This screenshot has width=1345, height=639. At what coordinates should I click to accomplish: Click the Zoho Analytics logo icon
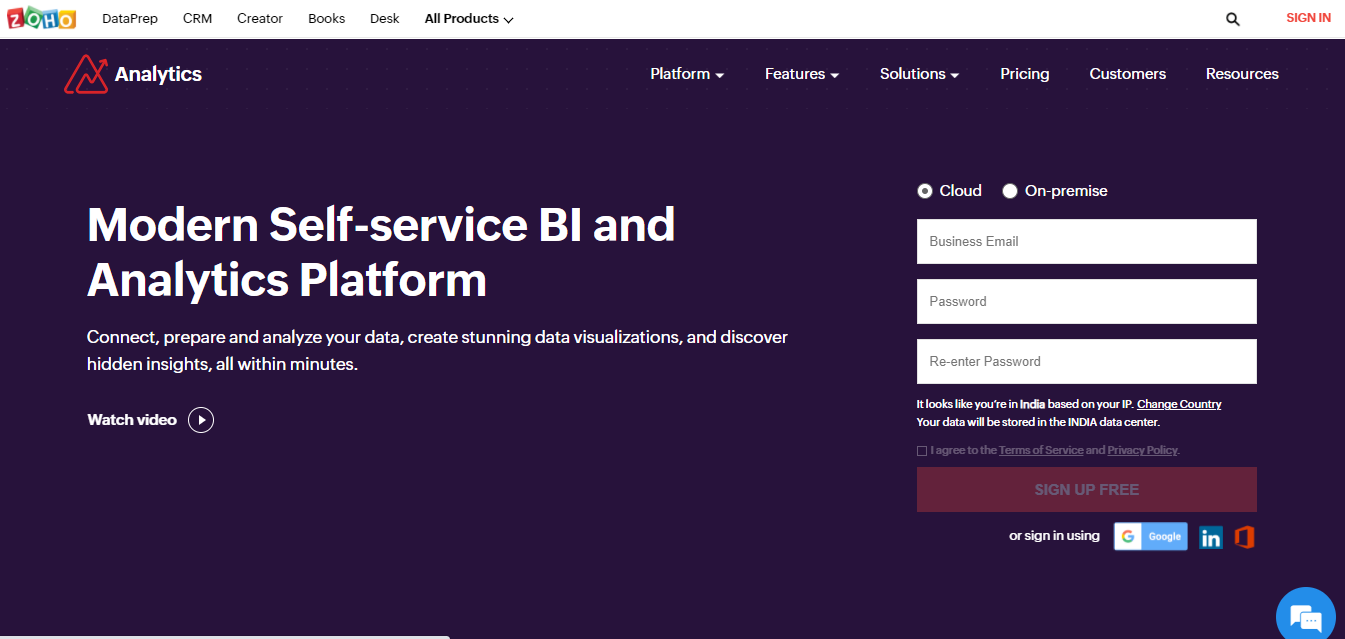[85, 74]
